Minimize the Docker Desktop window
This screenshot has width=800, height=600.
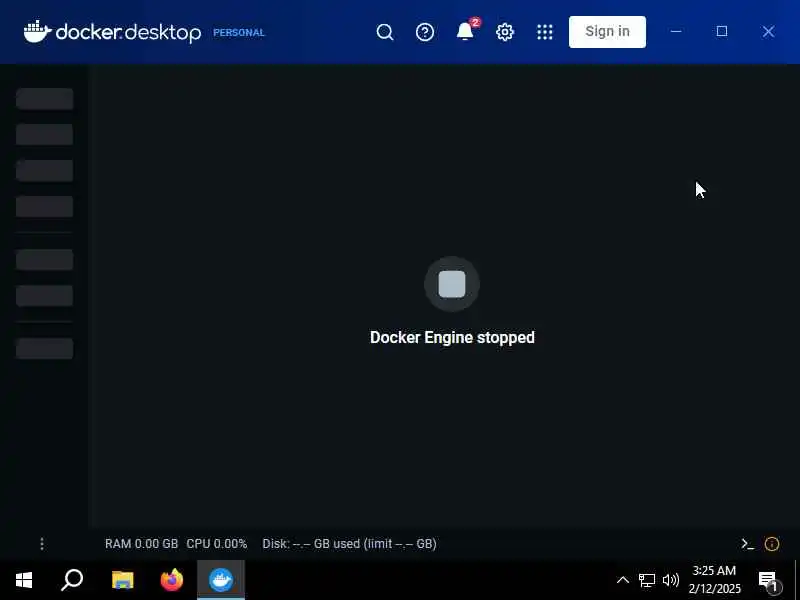[676, 32]
